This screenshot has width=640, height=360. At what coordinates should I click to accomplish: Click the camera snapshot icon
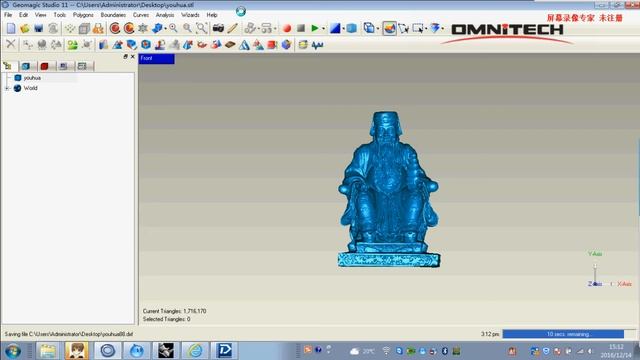(218, 28)
